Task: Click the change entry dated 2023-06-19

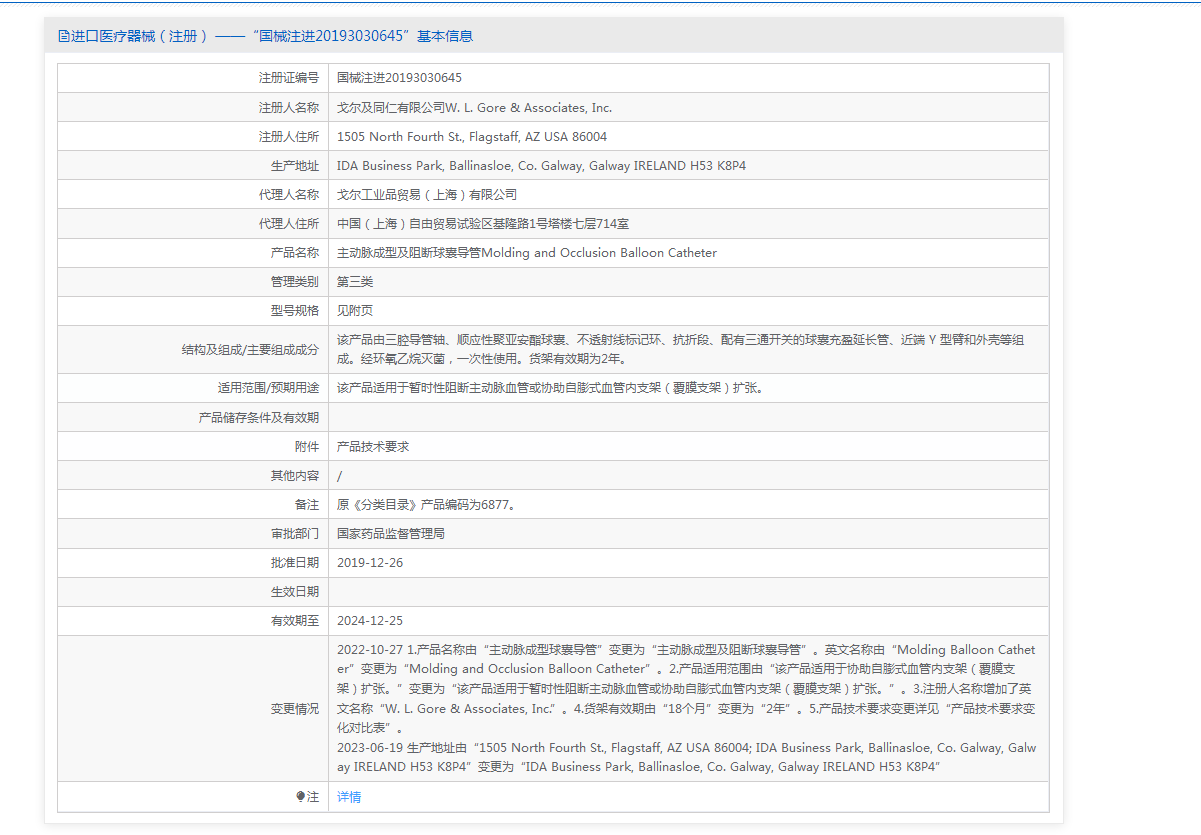Action: [686, 757]
